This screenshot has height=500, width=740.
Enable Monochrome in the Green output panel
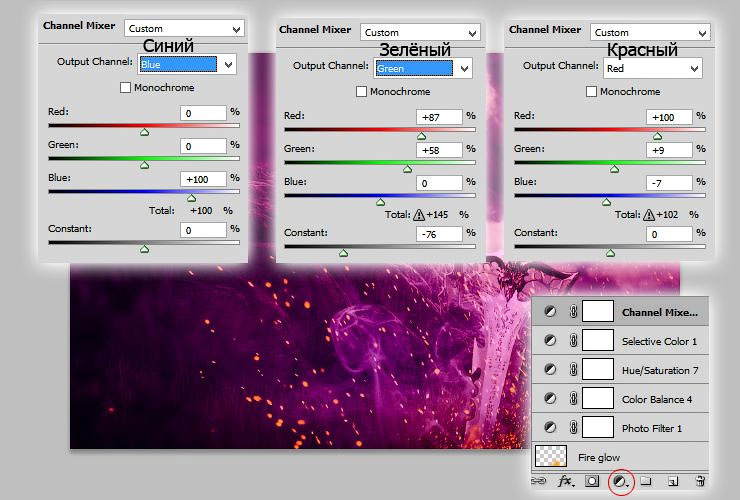361,92
